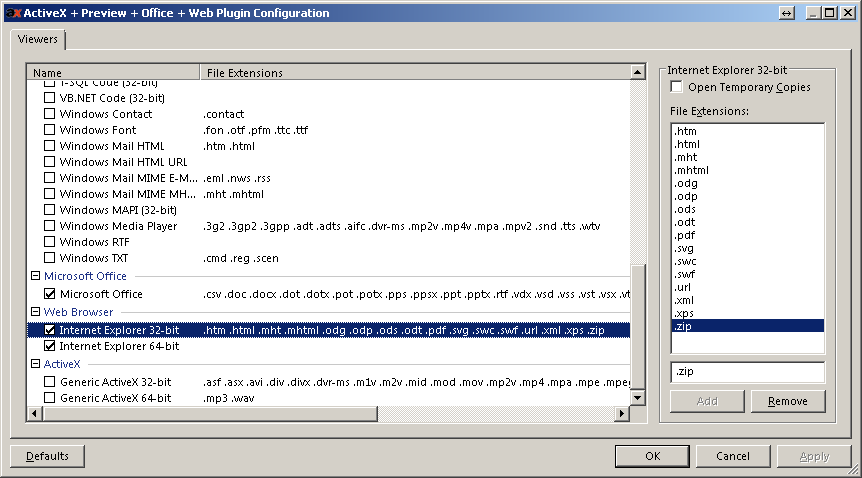Select .html in the extensions list
This screenshot has width=862, height=478.
click(x=748, y=144)
